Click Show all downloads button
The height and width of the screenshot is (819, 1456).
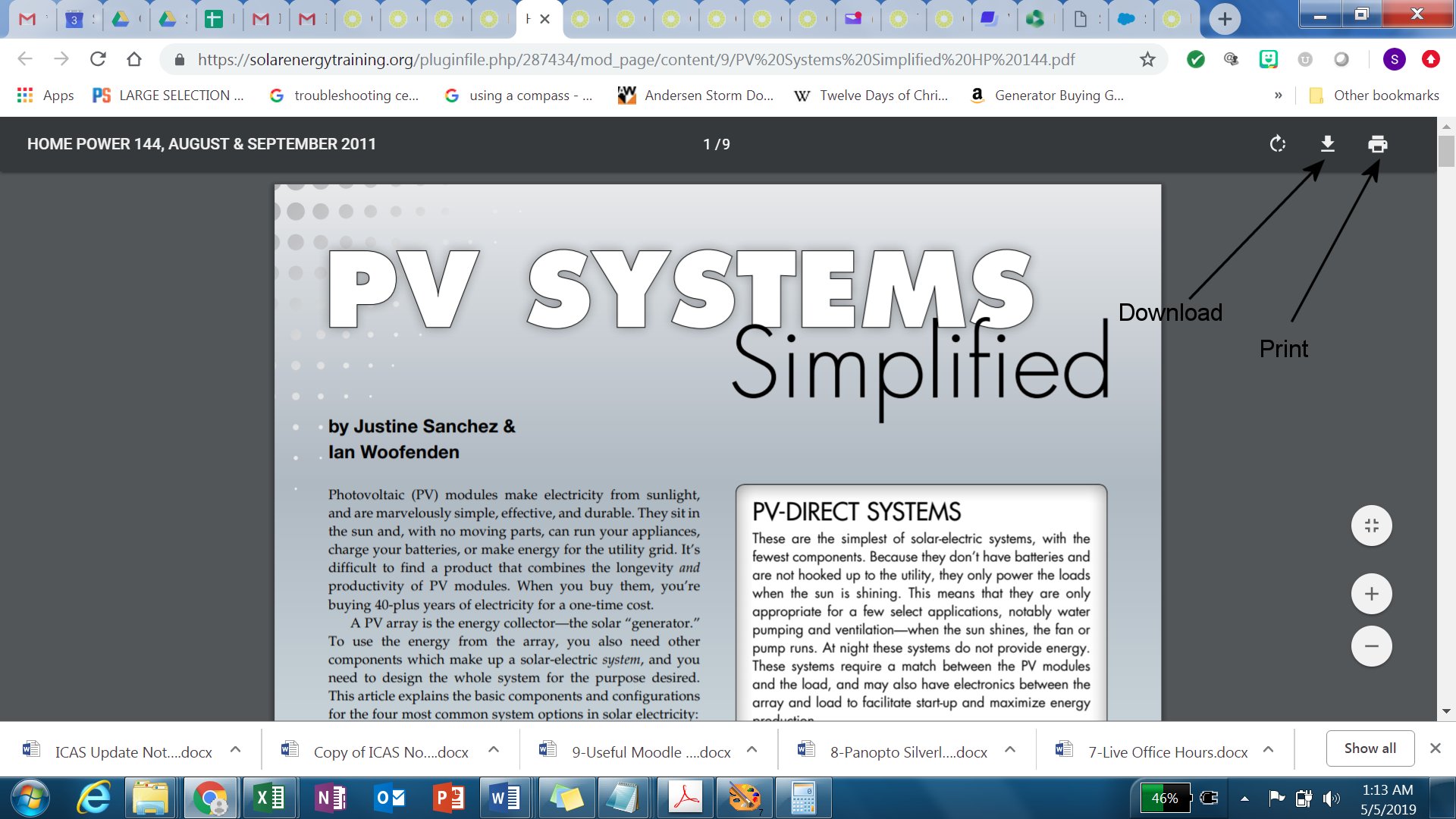1370,748
